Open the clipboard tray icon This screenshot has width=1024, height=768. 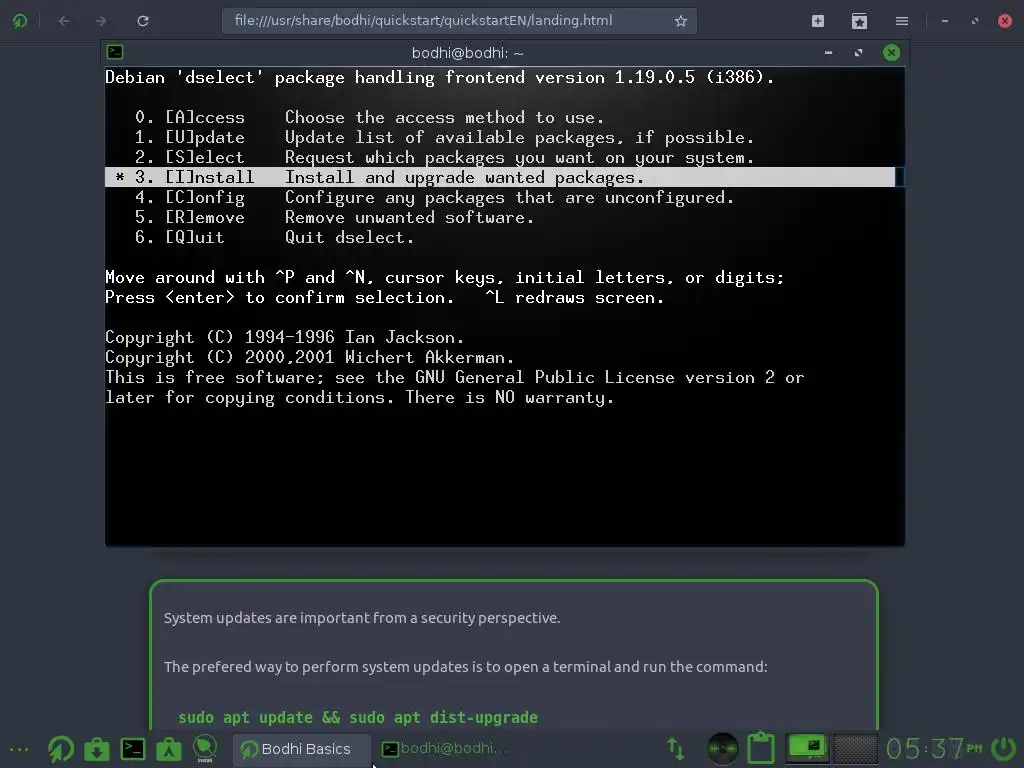(x=761, y=748)
